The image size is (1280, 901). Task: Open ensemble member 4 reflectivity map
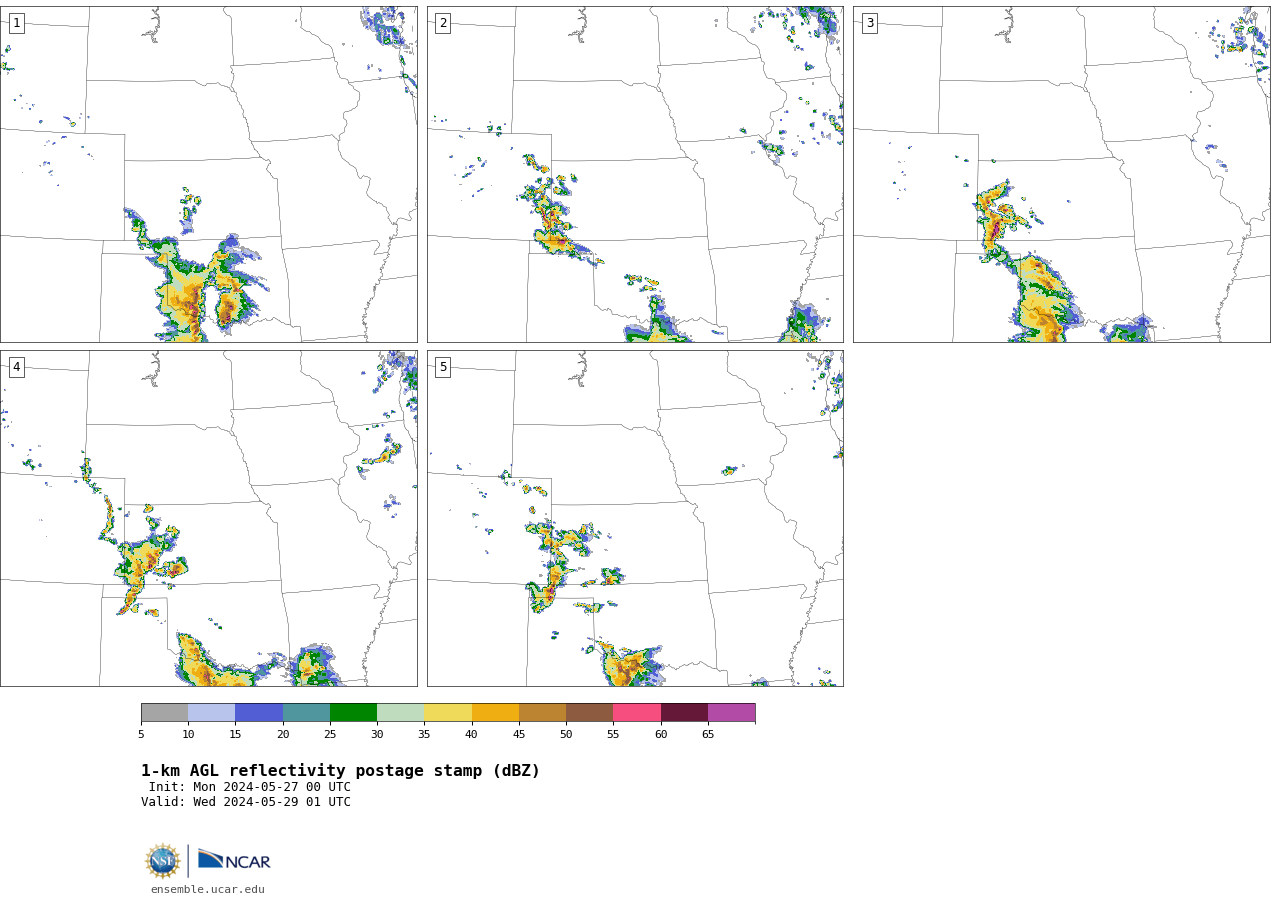point(208,518)
